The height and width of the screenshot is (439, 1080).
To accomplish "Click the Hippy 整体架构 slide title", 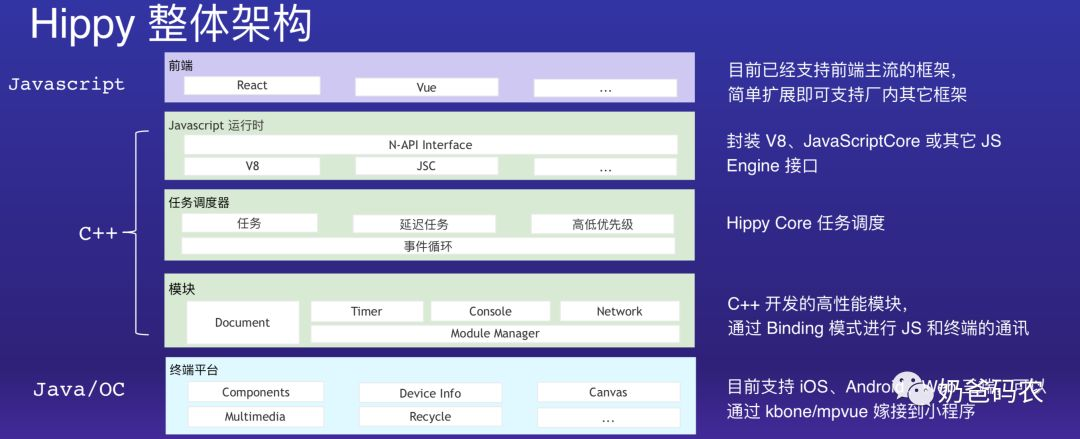I will (171, 24).
